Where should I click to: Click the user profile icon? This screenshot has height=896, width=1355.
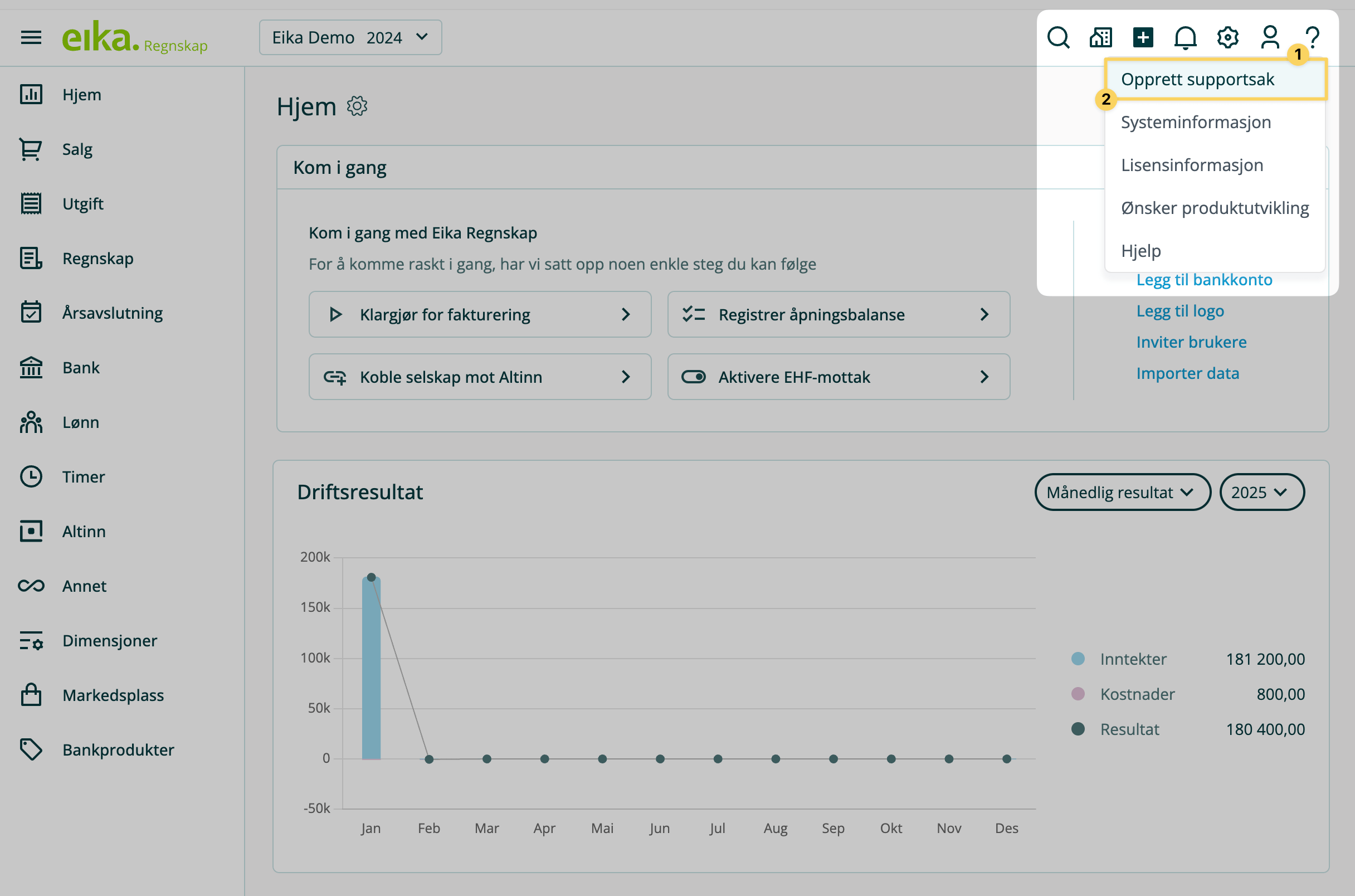point(1269,38)
